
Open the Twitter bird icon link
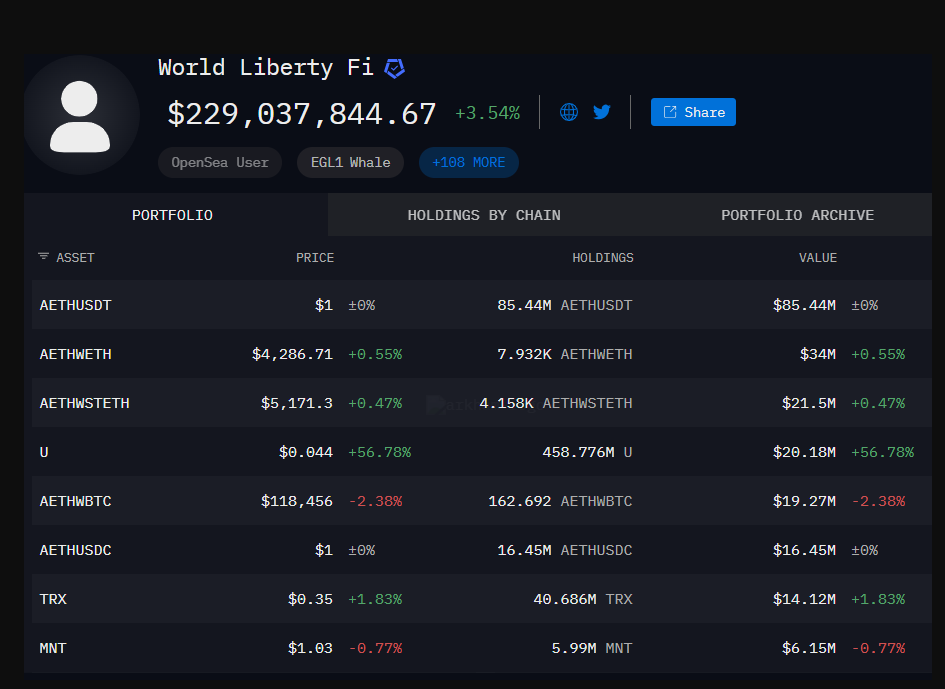tap(601, 112)
